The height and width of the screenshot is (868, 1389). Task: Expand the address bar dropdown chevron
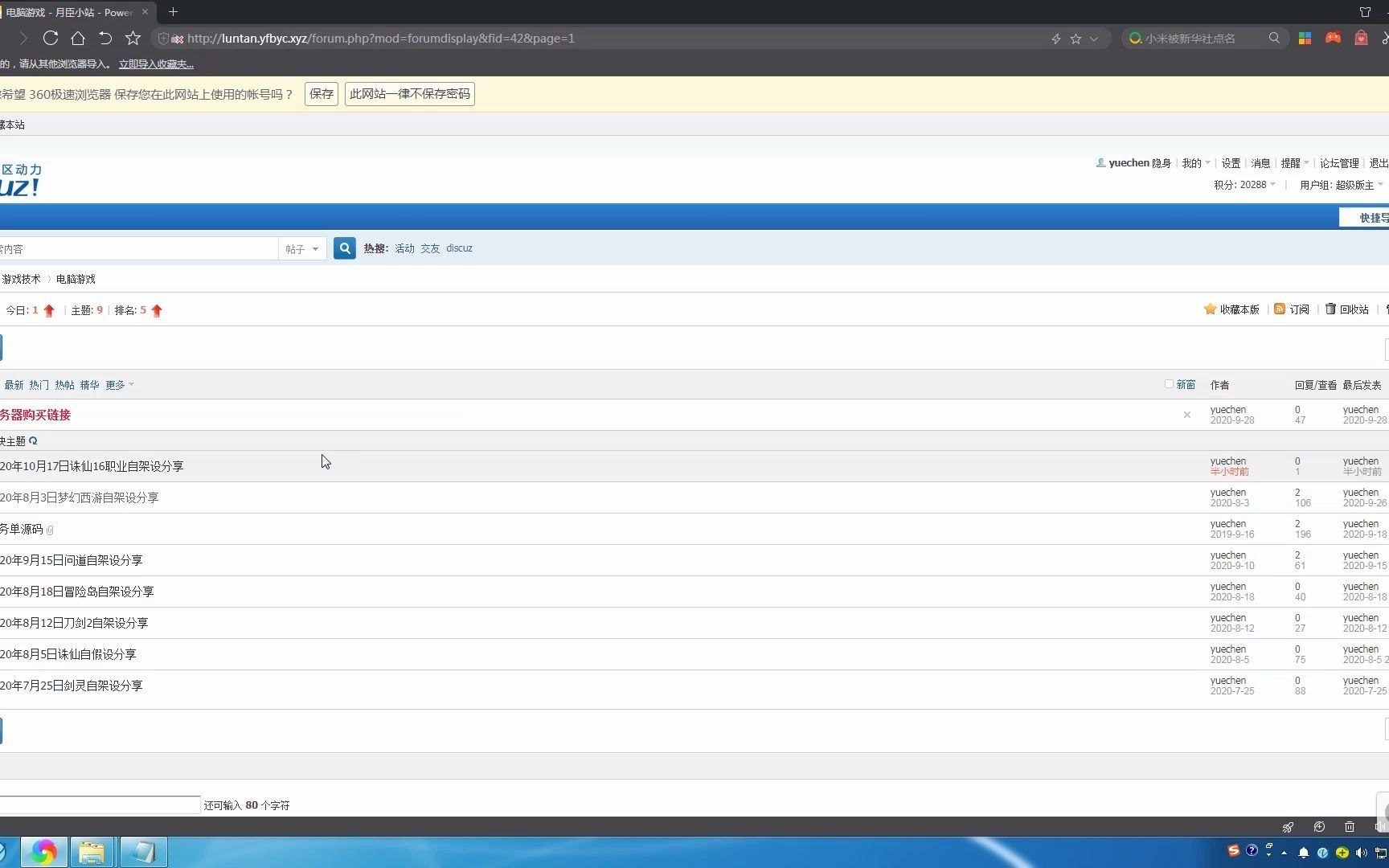tap(1094, 39)
